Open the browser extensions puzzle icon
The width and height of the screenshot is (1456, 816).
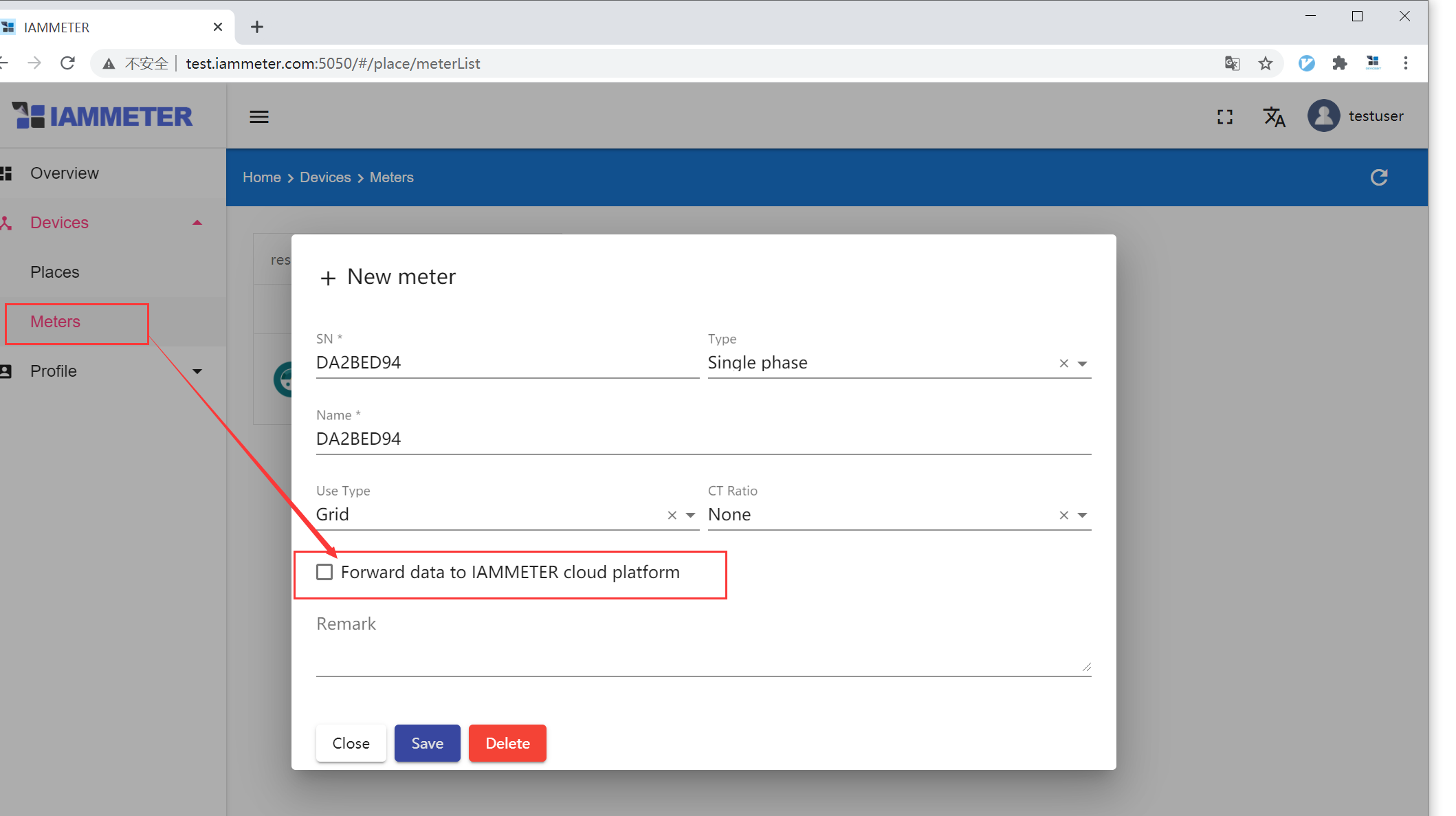(1340, 63)
